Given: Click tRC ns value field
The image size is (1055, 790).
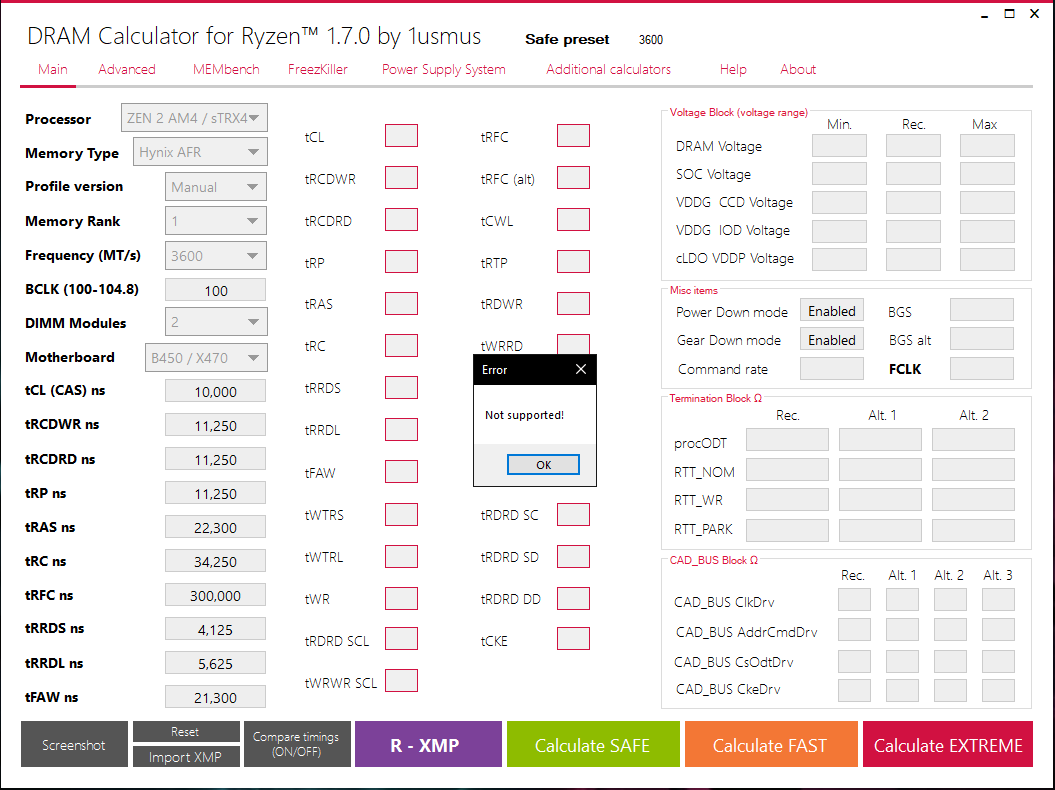Looking at the screenshot, I should point(215,561).
